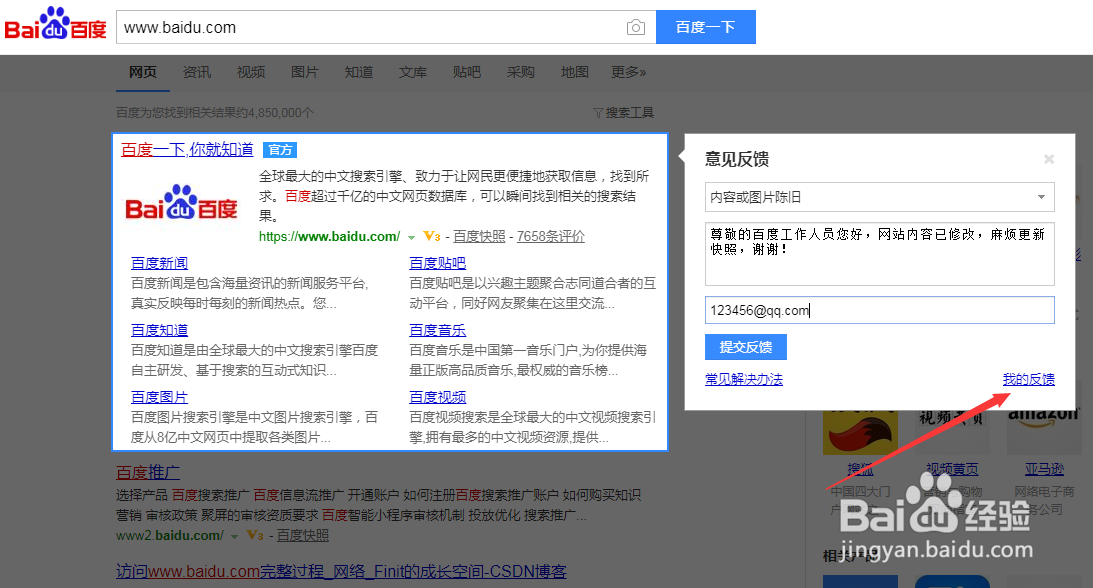The height and width of the screenshot is (588, 1093).
Task: Click the email field with 123456@qq.com
Action: tap(879, 310)
